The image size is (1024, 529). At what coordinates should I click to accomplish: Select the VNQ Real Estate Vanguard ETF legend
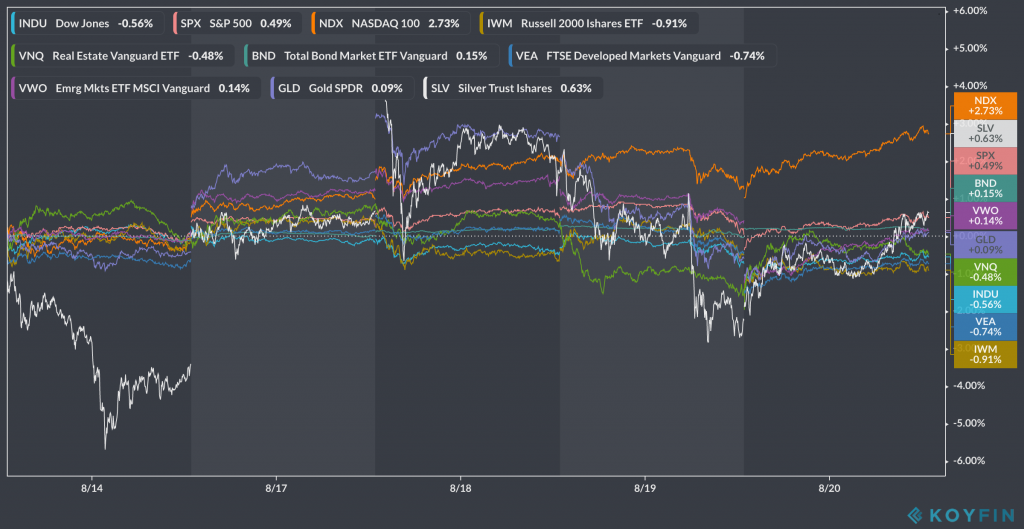pos(122,56)
